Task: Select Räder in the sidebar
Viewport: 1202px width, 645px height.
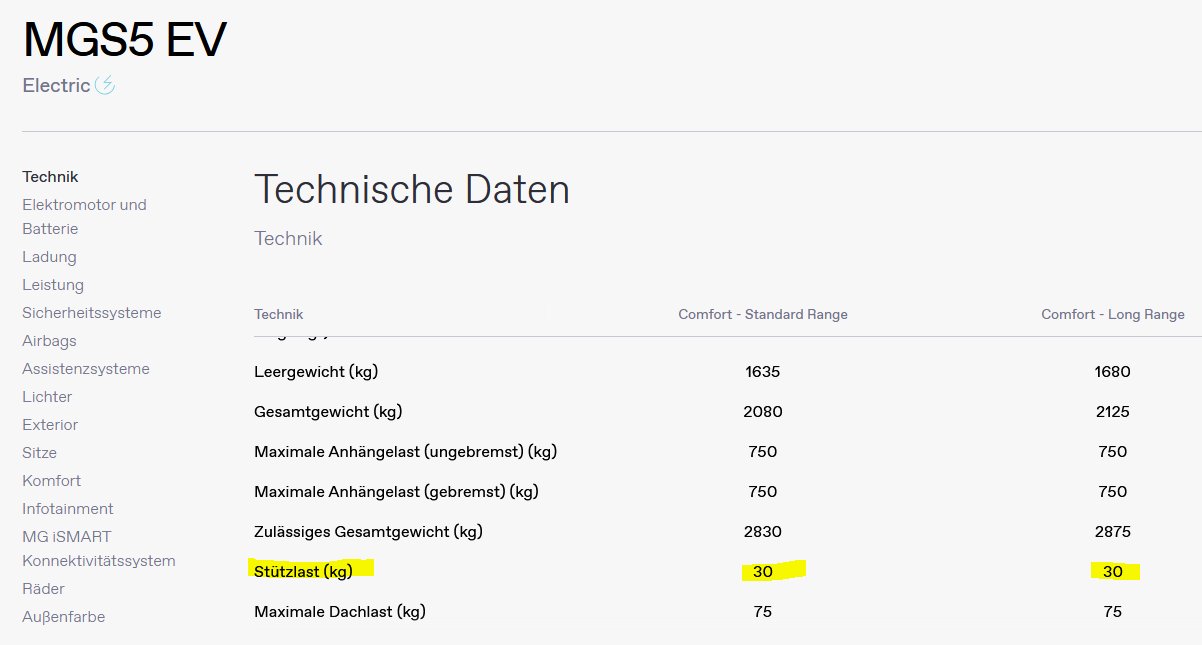Action: [x=43, y=589]
